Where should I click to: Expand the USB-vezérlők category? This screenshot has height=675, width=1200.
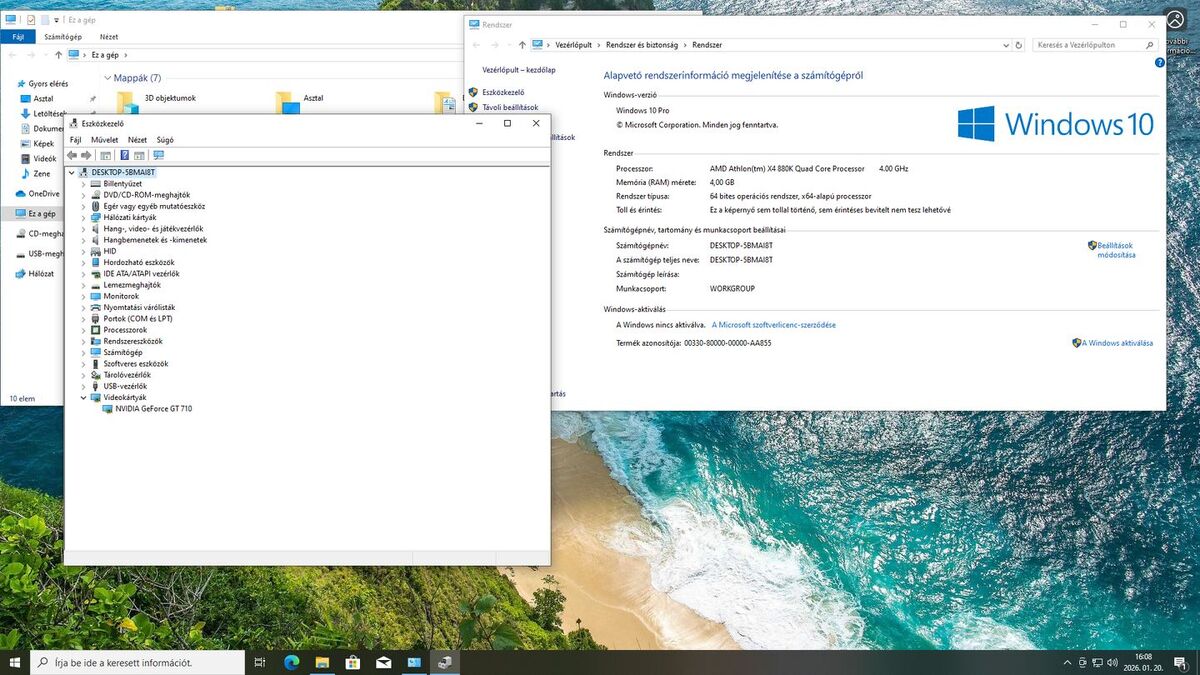(x=83, y=386)
